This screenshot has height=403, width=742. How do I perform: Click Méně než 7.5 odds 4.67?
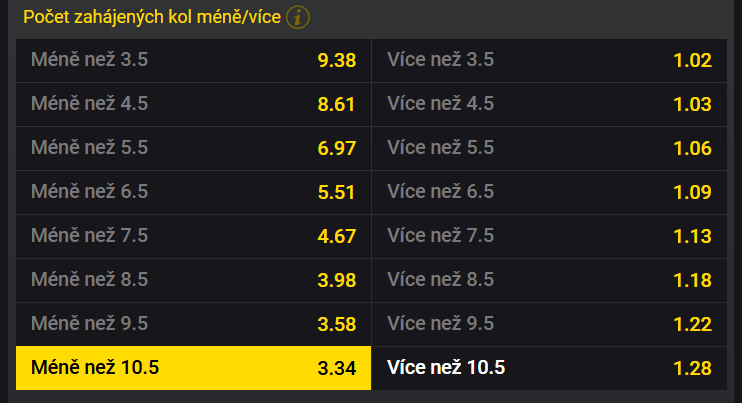click(x=194, y=237)
